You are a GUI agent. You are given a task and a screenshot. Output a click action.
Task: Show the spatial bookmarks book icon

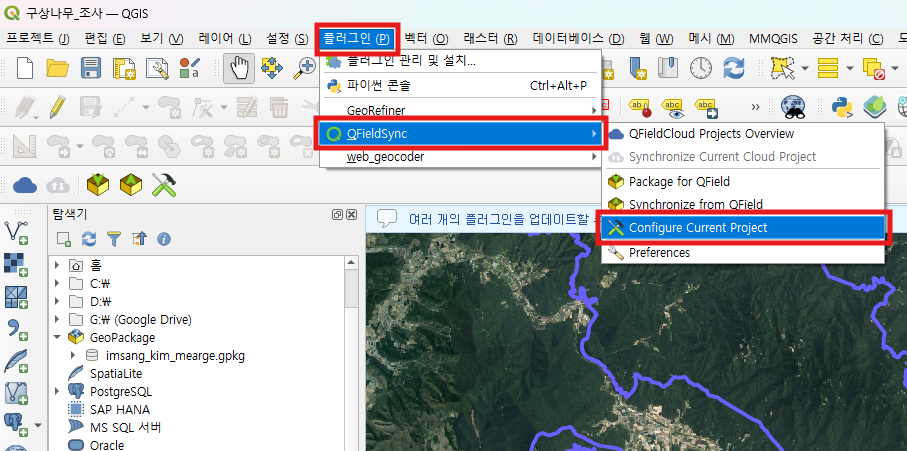tap(668, 68)
